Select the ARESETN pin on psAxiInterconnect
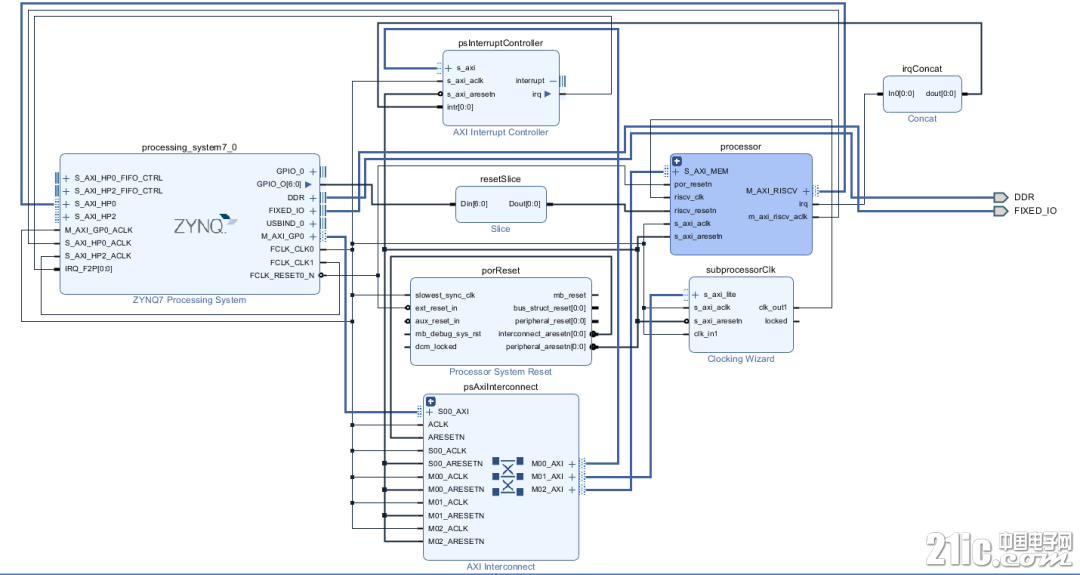The image size is (1080, 575). (x=446, y=437)
